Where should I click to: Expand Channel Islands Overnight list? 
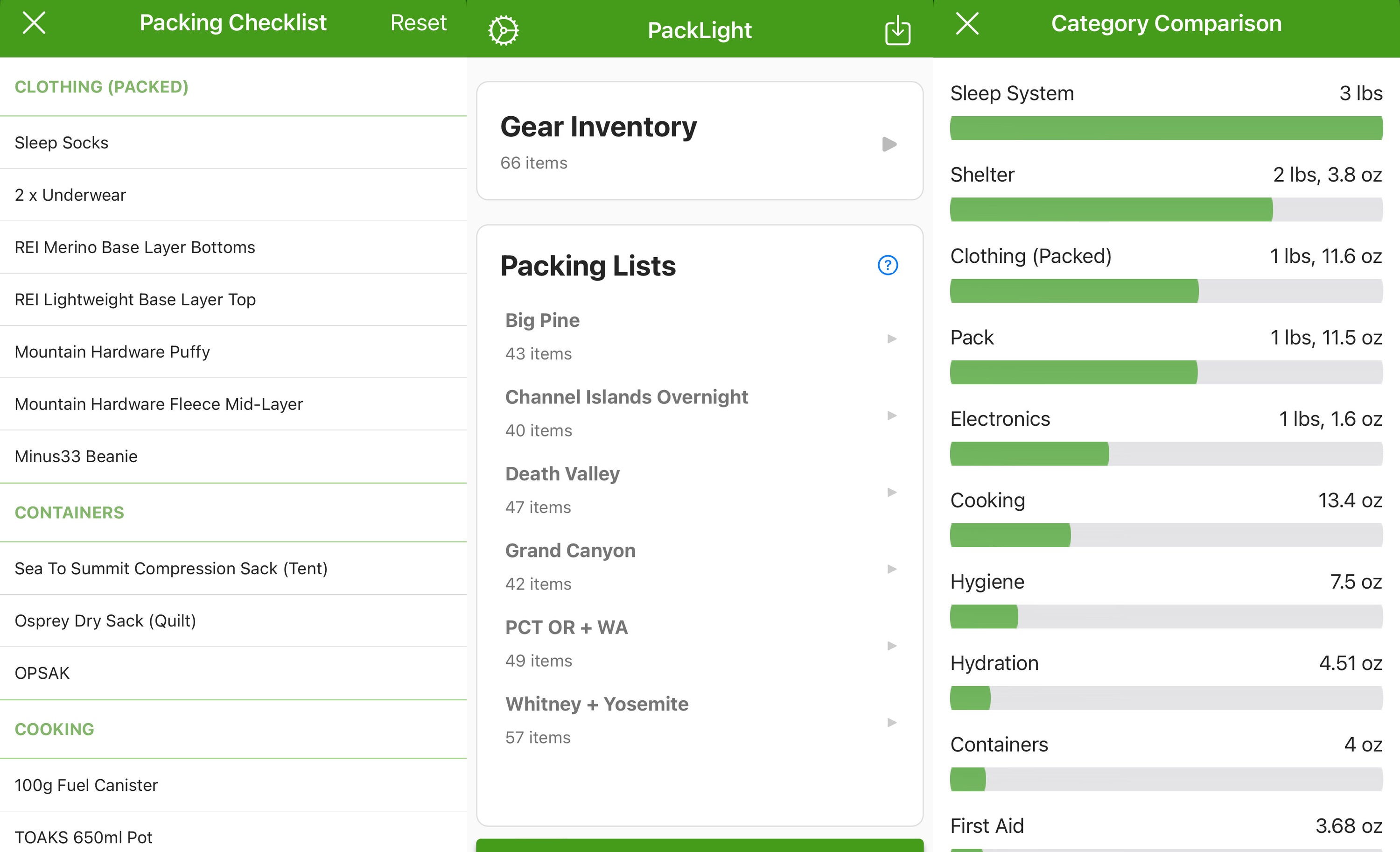click(x=626, y=397)
